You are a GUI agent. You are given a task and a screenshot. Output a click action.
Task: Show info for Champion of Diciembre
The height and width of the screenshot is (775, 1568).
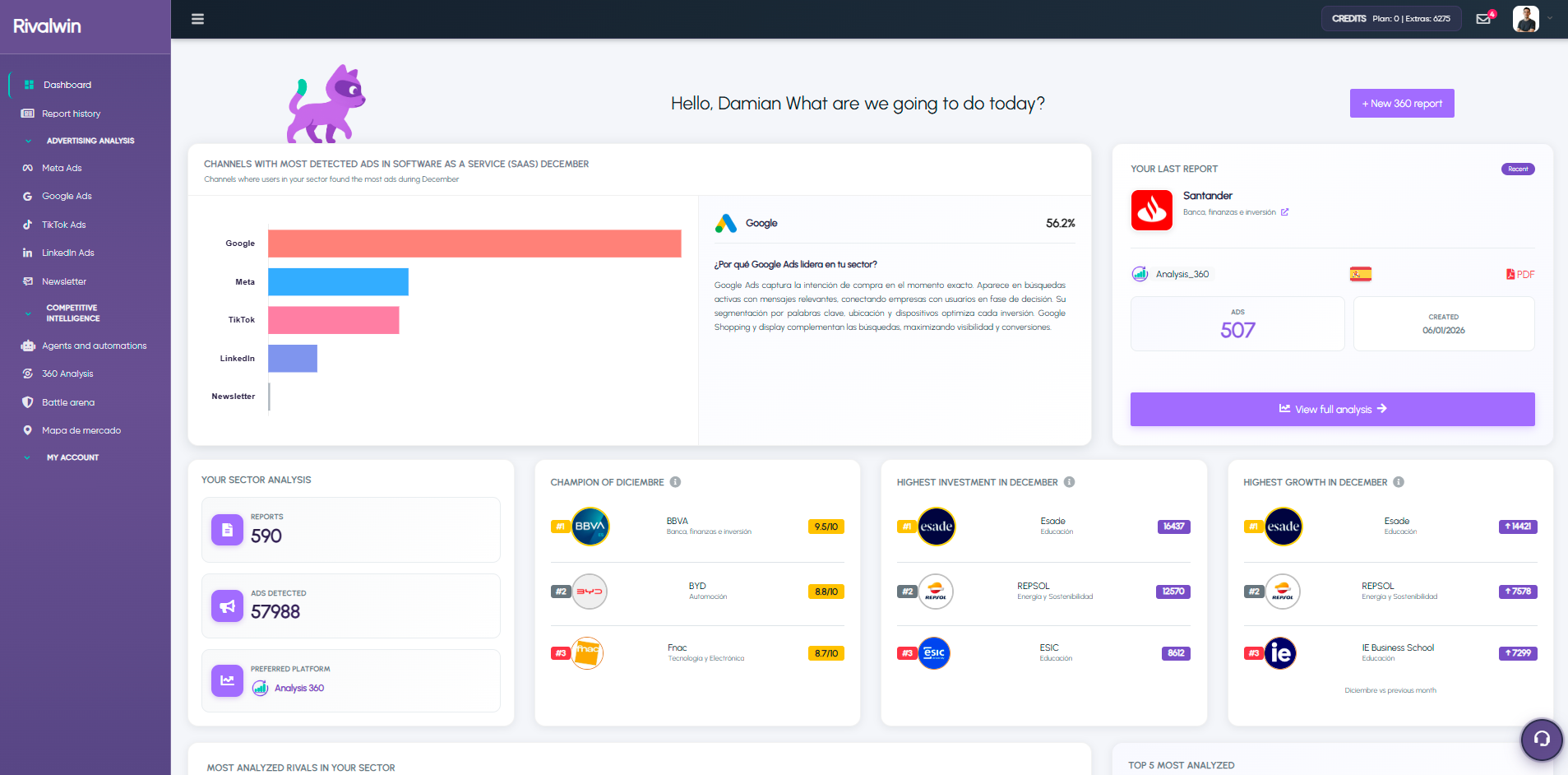pos(675,482)
